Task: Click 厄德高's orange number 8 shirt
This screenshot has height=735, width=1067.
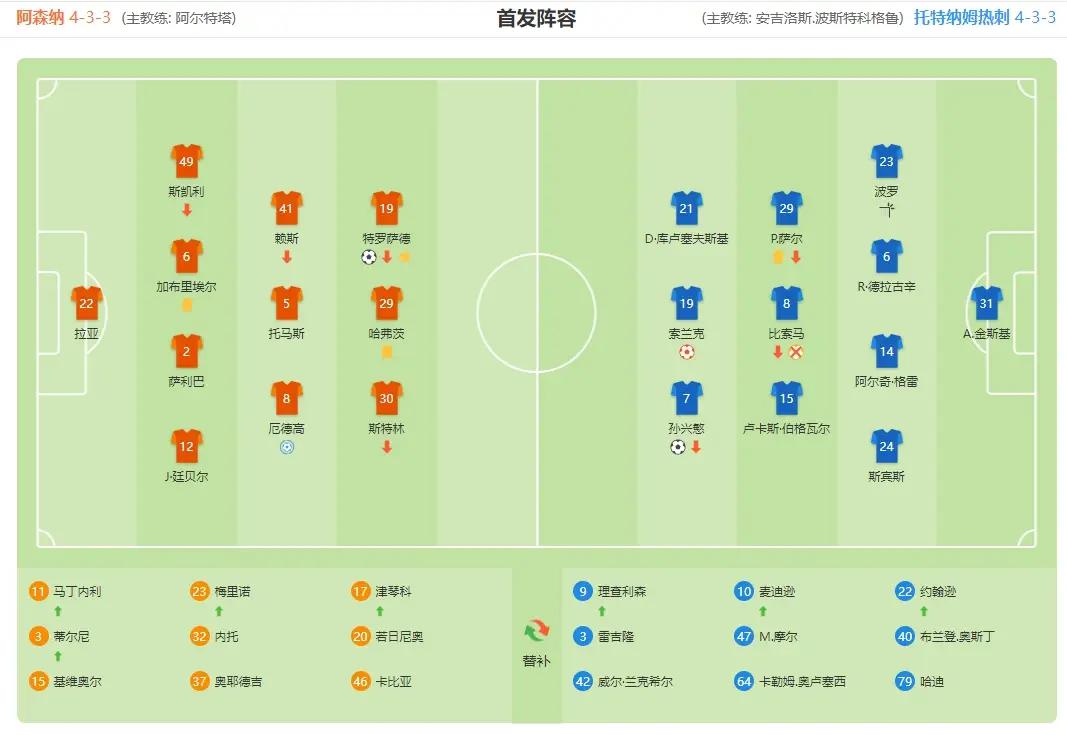Action: click(x=287, y=398)
